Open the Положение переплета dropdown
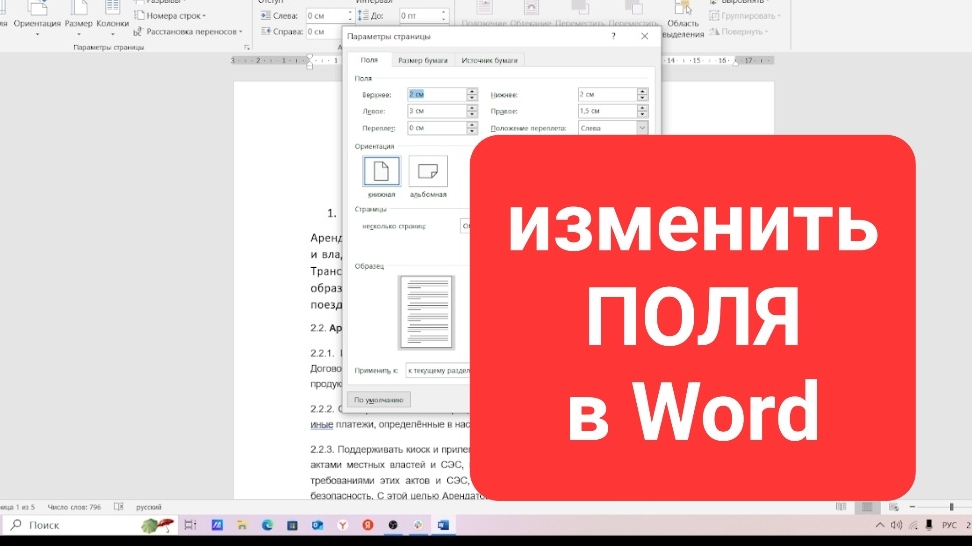This screenshot has height=546, width=972. click(x=612, y=128)
